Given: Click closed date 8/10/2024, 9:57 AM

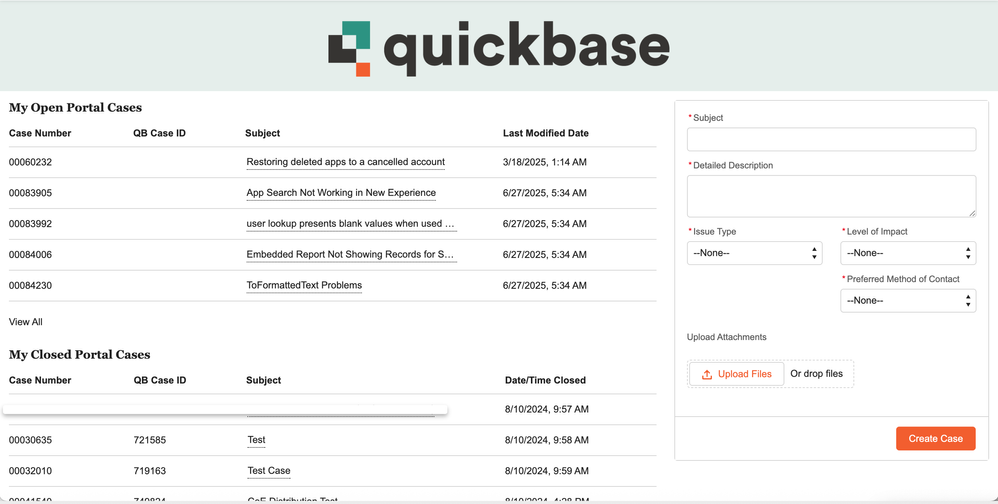Looking at the screenshot, I should 547,409.
